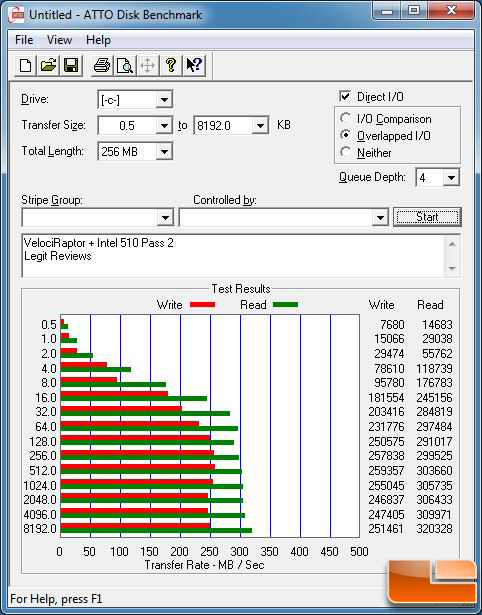Click the Start button
The height and width of the screenshot is (615, 482).
[x=427, y=217]
